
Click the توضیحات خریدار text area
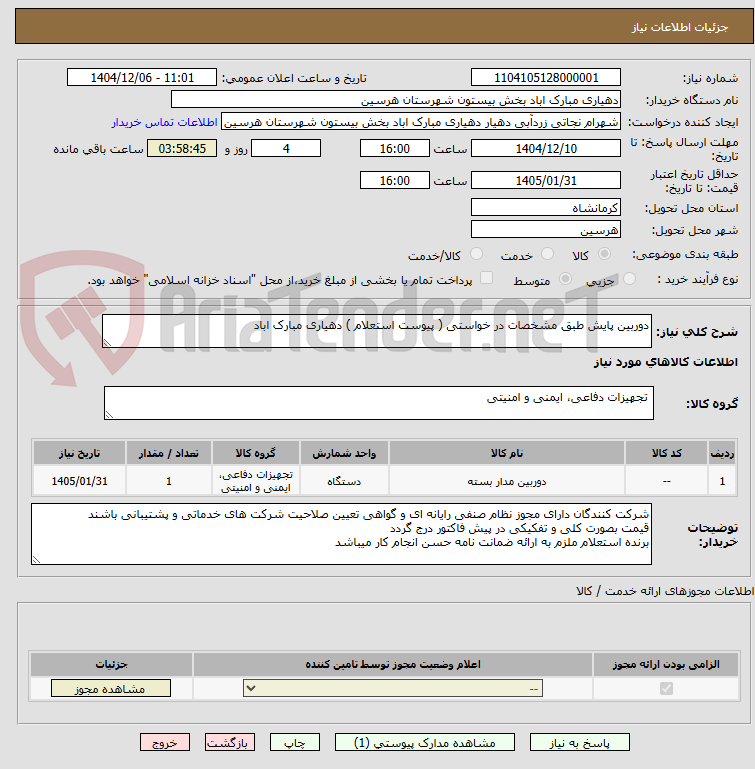coord(341,534)
